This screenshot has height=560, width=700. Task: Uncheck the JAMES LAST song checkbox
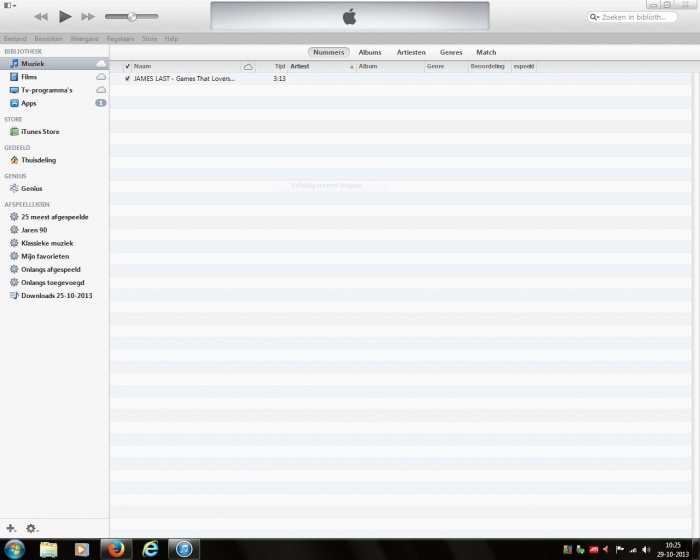(x=127, y=79)
